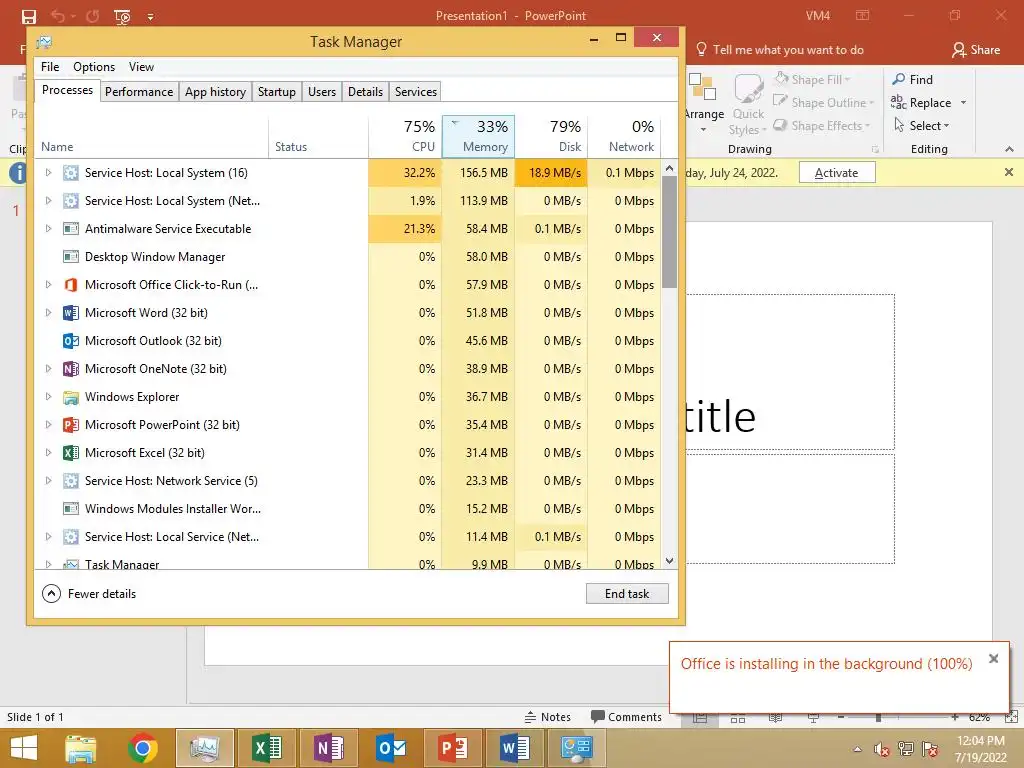Expand Microsoft Word (32 bit) row
The image size is (1024, 768).
48,313
